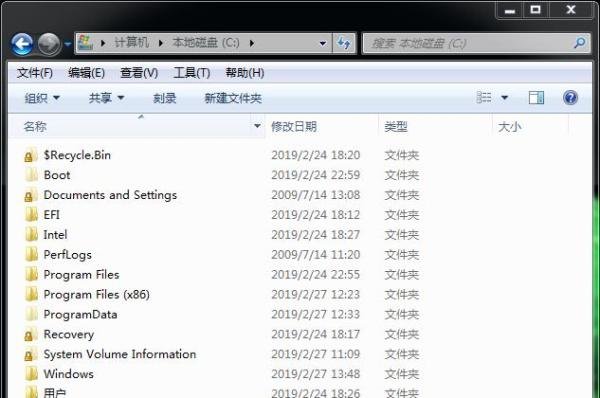
Task: Maximize the Explorer window
Action: (535, 10)
